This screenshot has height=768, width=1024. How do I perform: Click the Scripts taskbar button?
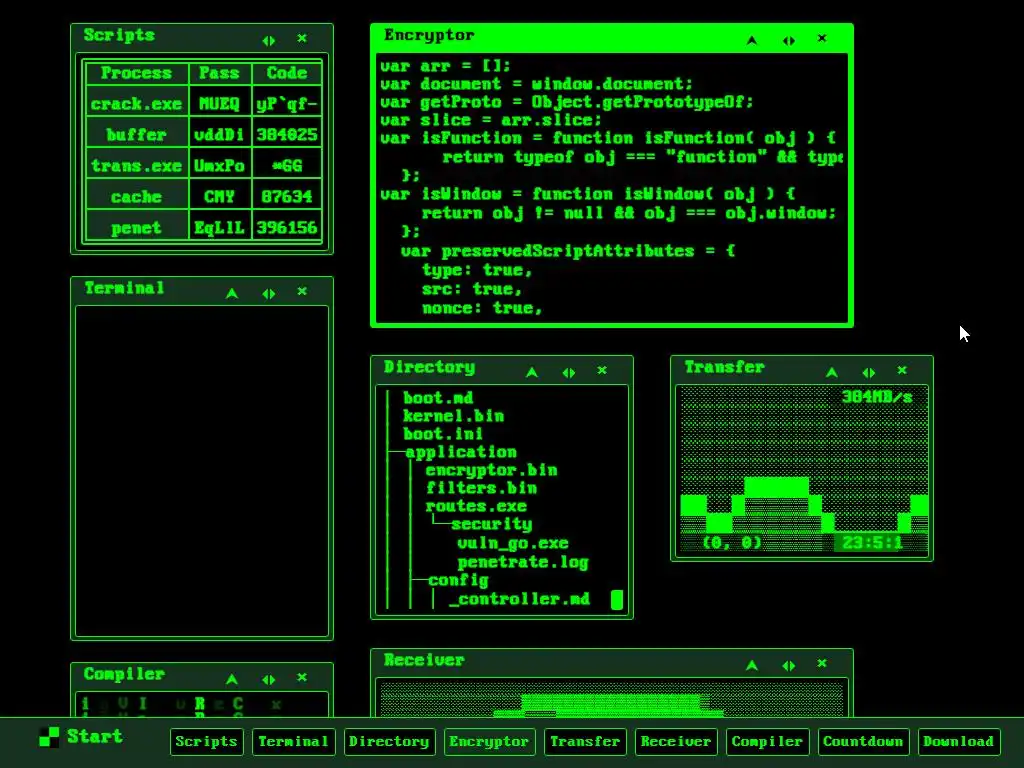(x=206, y=742)
